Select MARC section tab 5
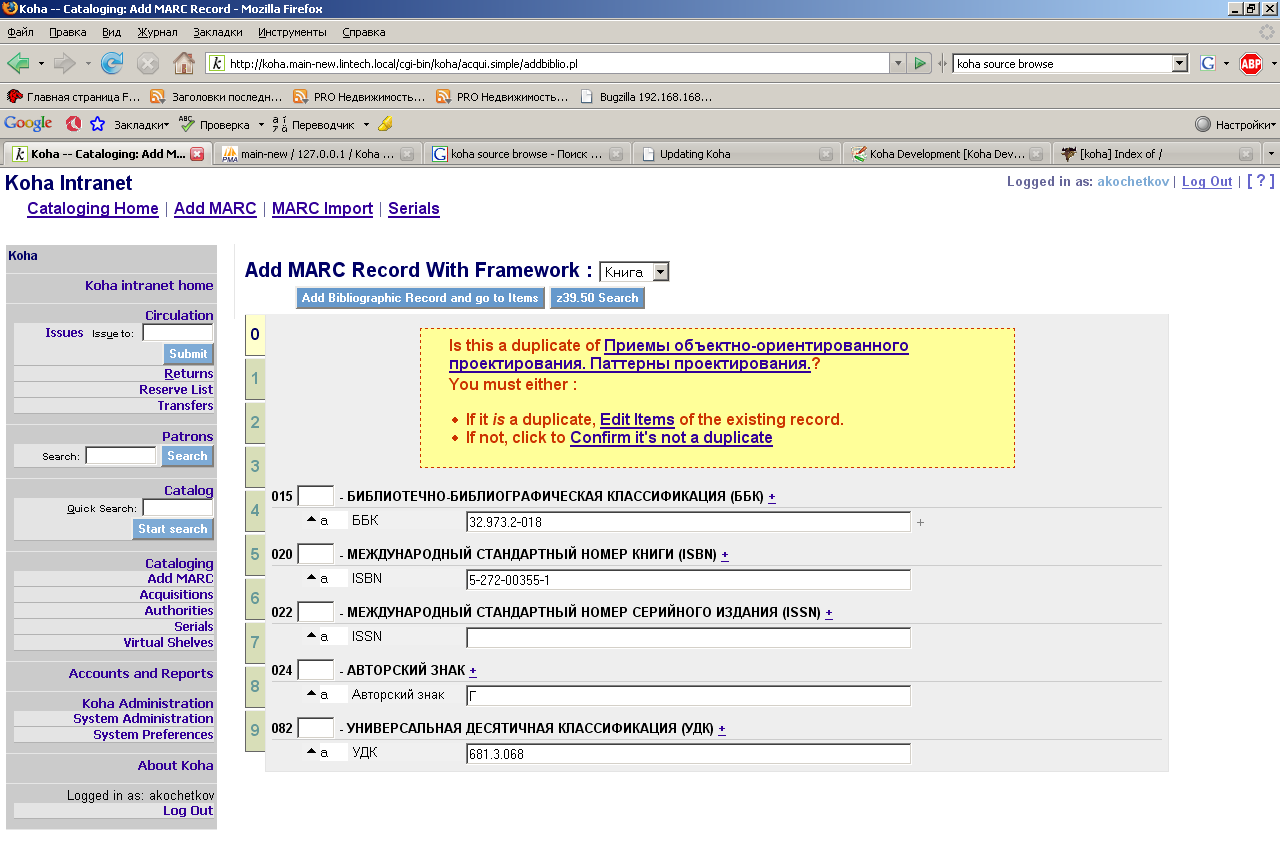 pos(255,555)
